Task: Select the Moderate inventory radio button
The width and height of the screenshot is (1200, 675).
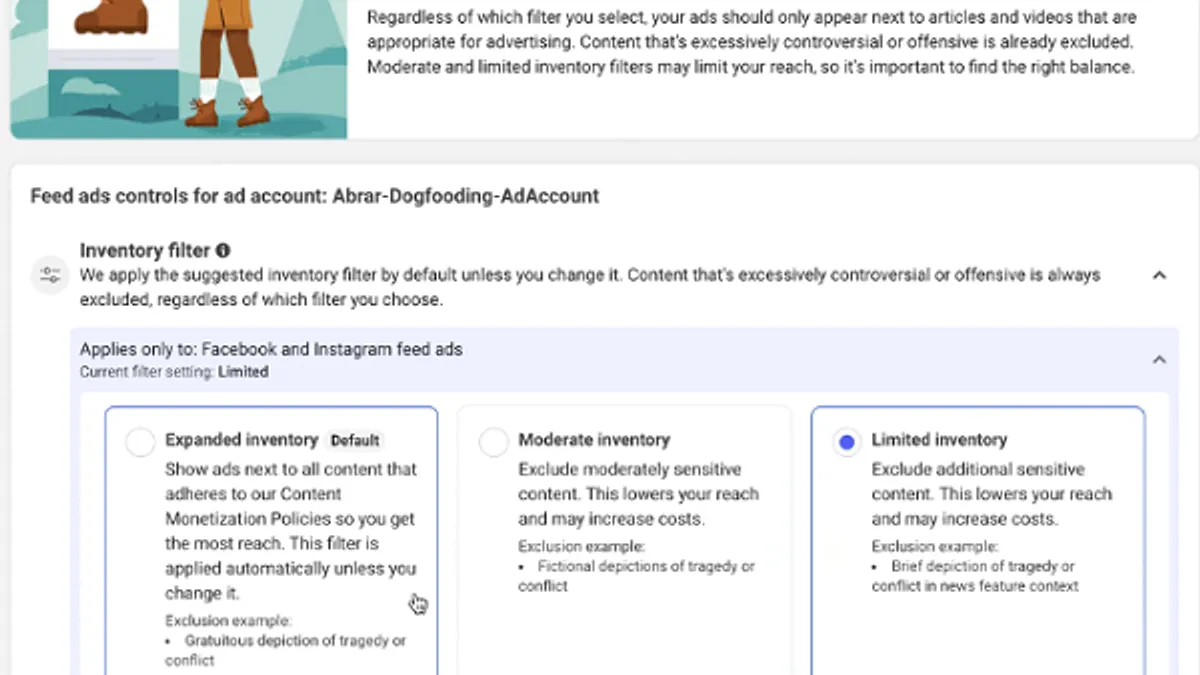Action: coord(494,442)
